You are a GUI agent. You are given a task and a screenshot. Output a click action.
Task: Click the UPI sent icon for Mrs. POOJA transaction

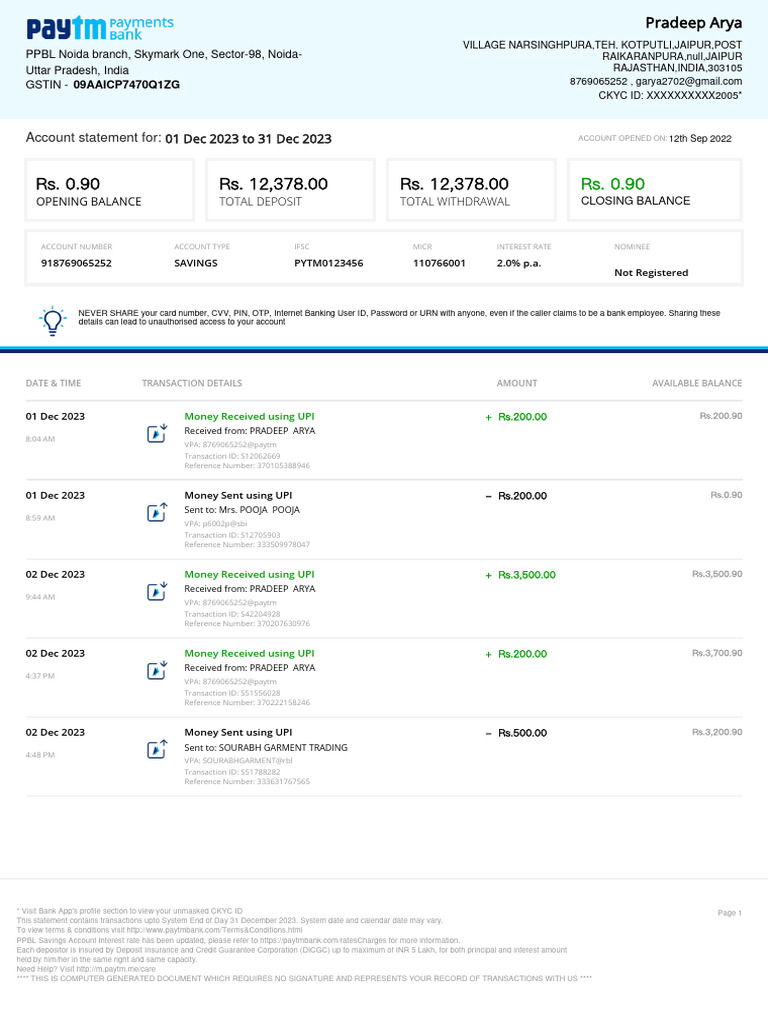pyautogui.click(x=157, y=512)
